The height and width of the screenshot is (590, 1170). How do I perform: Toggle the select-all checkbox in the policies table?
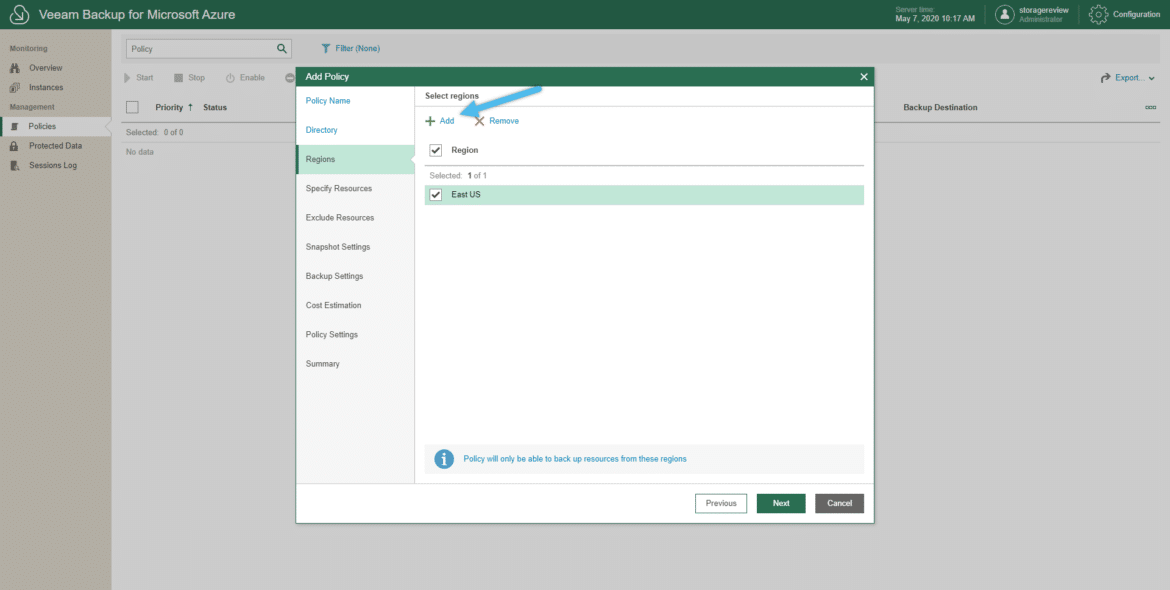pos(132,107)
